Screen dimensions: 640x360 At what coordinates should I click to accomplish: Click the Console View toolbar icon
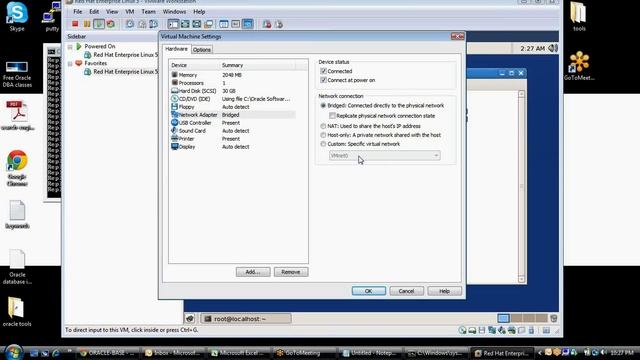tap(247, 24)
